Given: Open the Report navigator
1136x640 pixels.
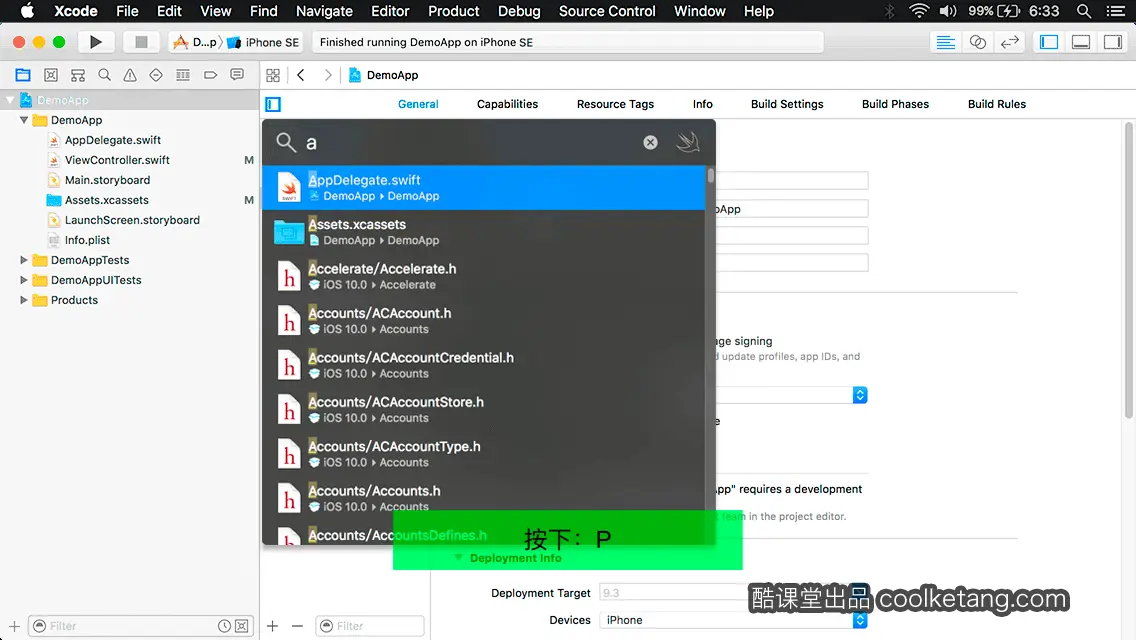Looking at the screenshot, I should (x=237, y=75).
